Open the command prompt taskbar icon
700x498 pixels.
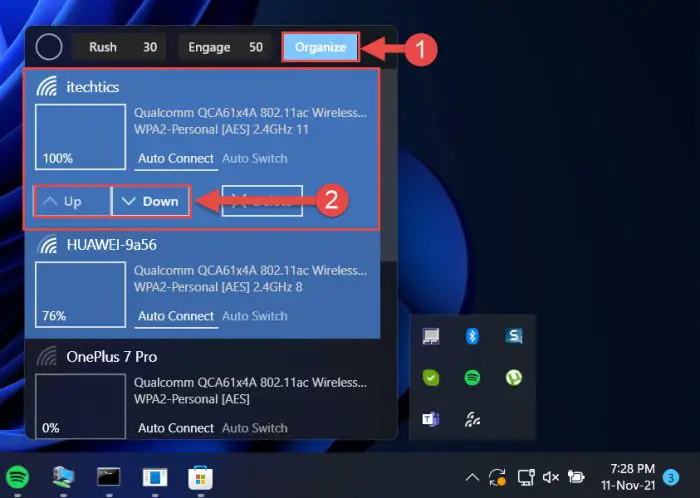[x=109, y=477]
